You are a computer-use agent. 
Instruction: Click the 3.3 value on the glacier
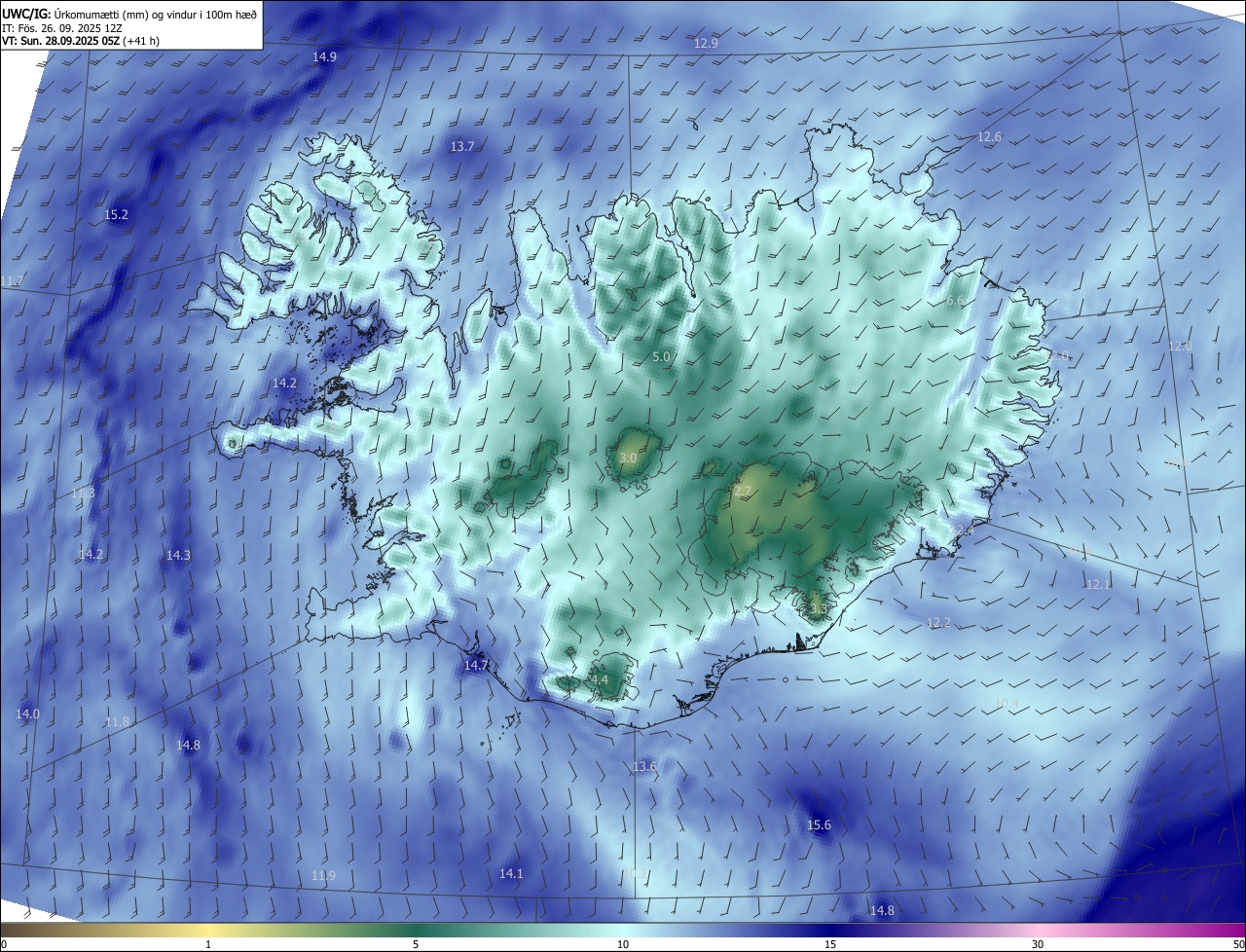click(x=818, y=608)
